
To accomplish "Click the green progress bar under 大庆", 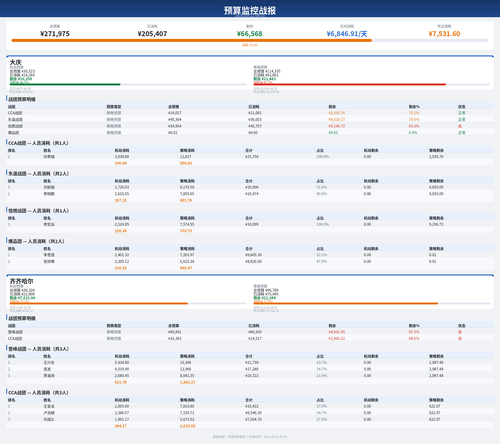I will [x=65, y=84].
